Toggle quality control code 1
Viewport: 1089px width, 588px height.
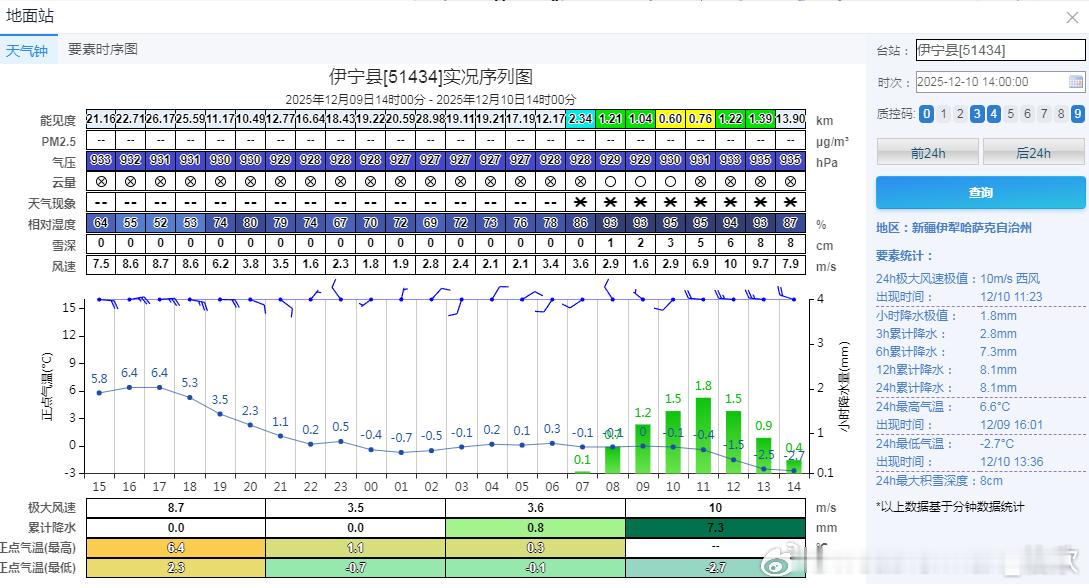click(943, 114)
